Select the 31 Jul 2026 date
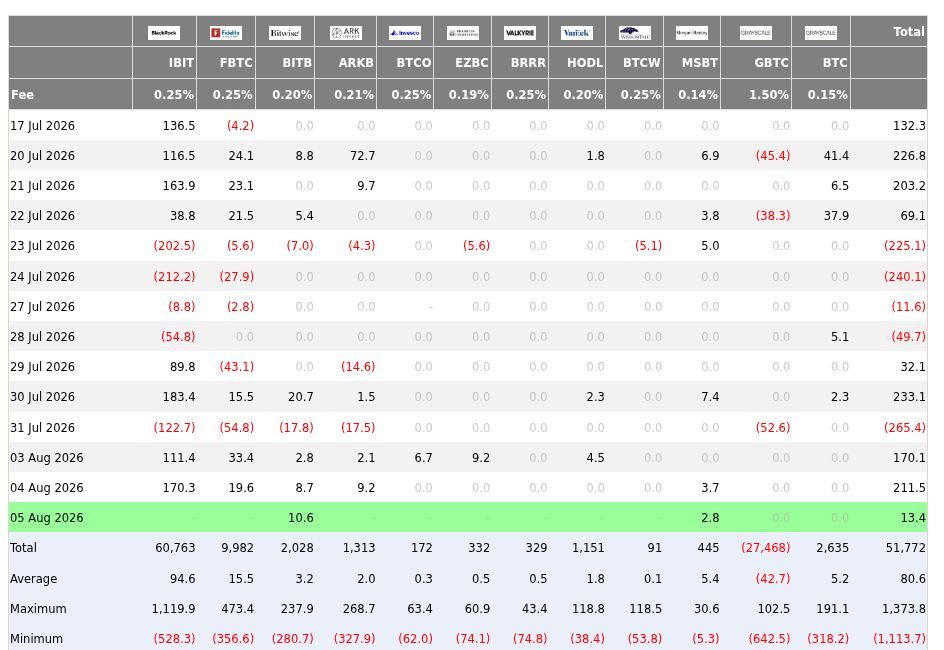Image resolution: width=944 pixels, height=650 pixels. pyautogui.click(x=43, y=428)
